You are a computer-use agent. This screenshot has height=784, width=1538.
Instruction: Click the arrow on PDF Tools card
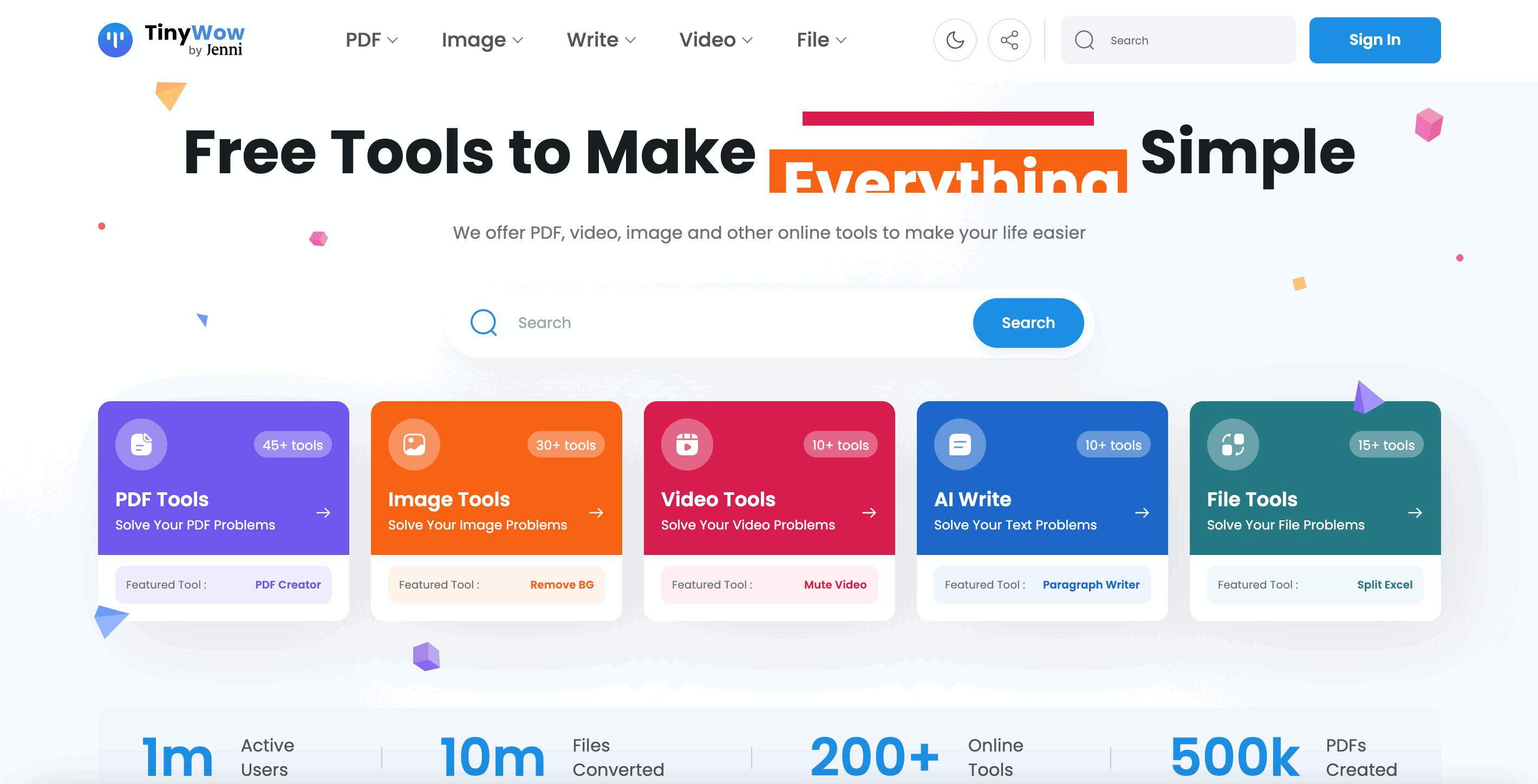[324, 512]
